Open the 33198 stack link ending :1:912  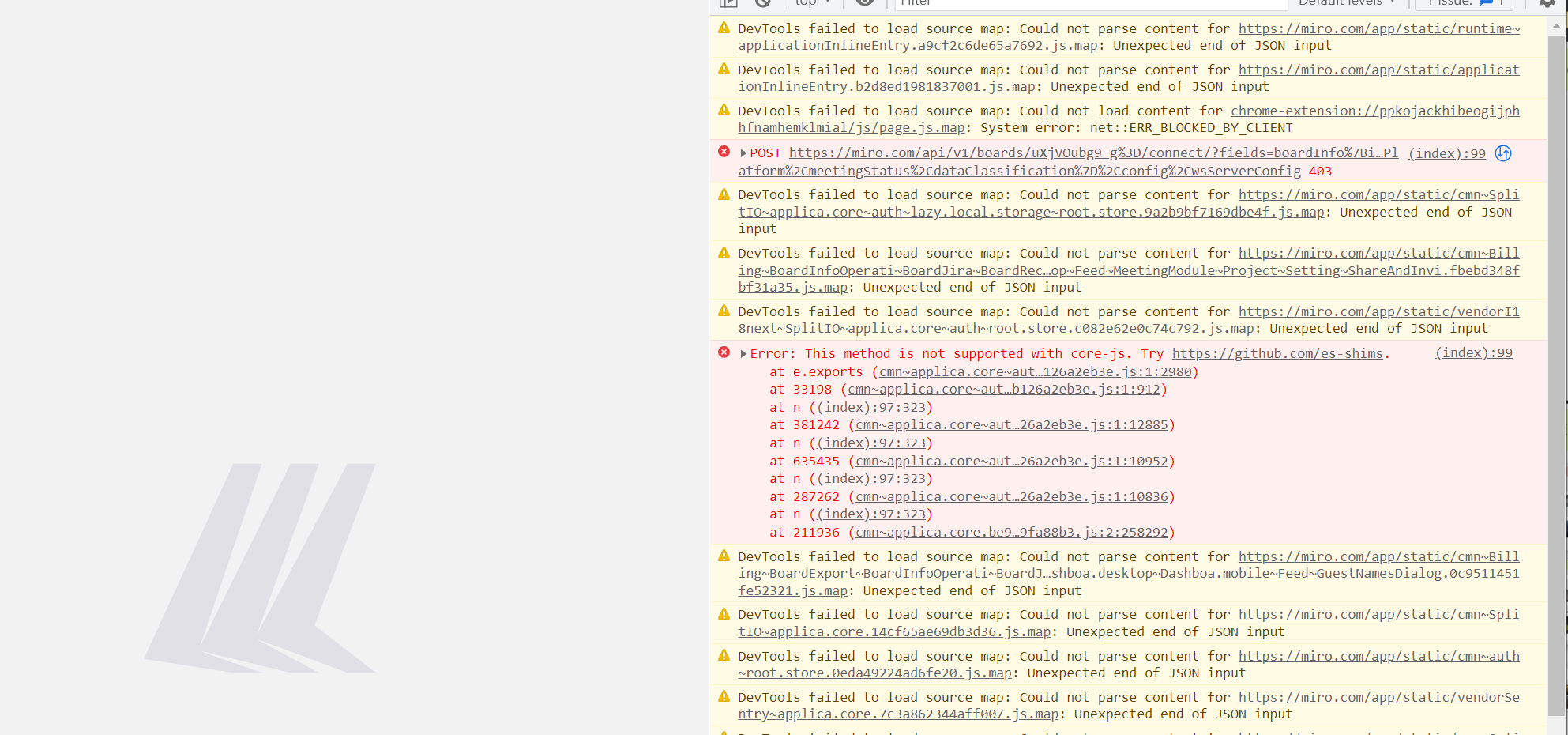tap(1004, 390)
